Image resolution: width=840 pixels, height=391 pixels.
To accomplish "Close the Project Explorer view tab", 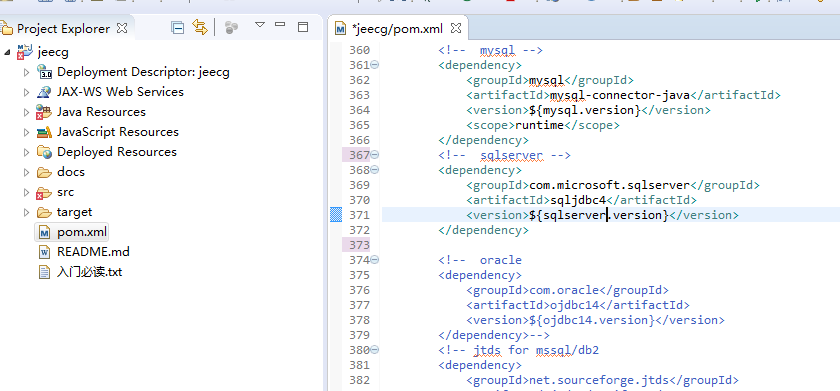I will [x=122, y=28].
